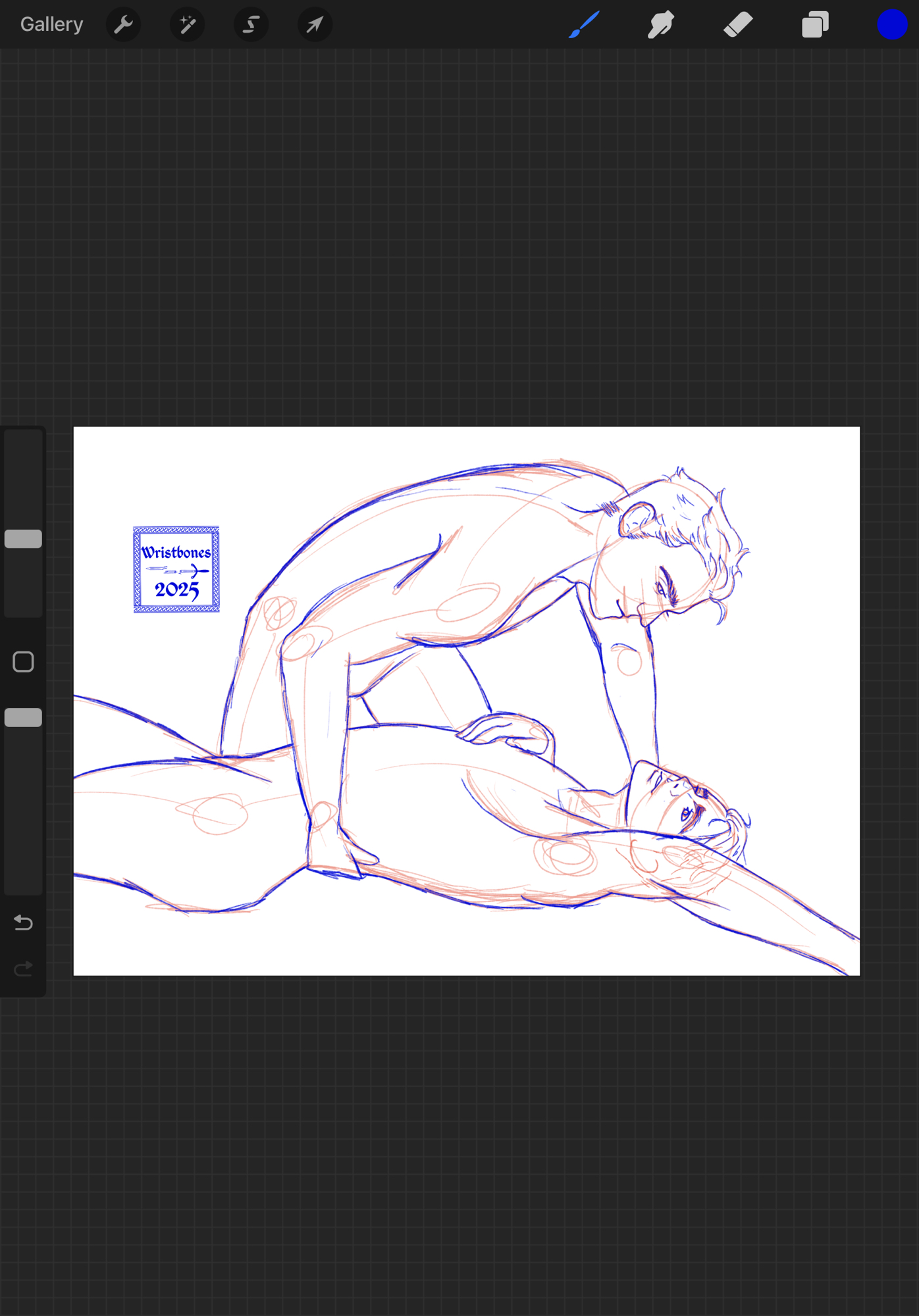Viewport: 919px width, 1316px height.
Task: Click the top of the brush size track
Action: pos(23,441)
